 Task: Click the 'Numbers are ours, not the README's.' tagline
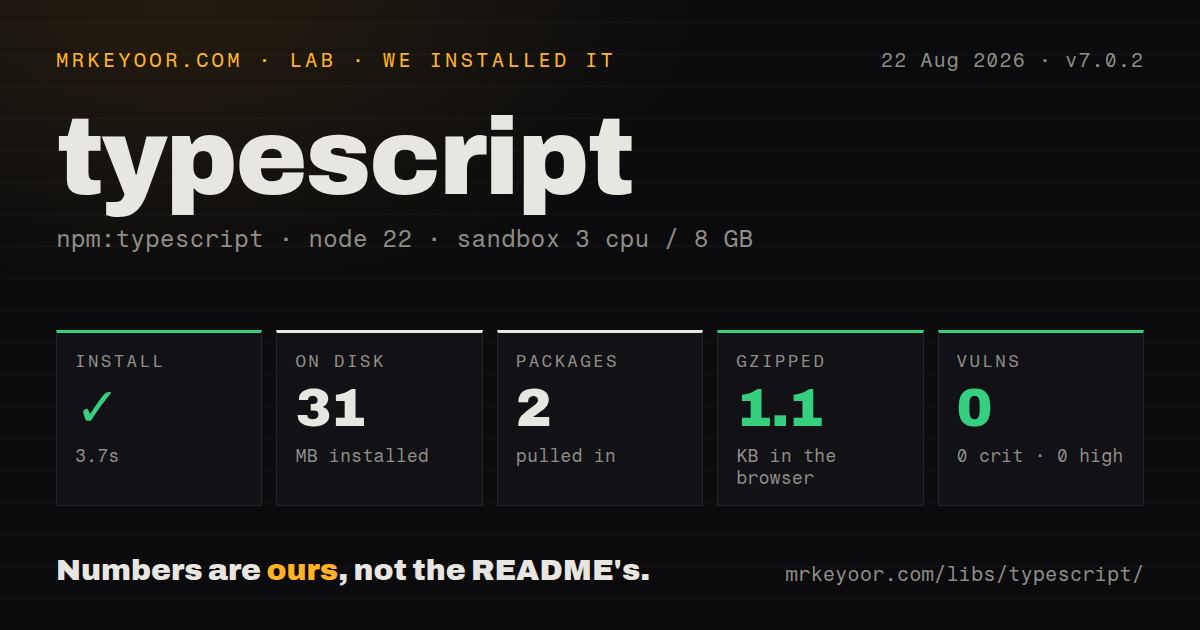[353, 571]
